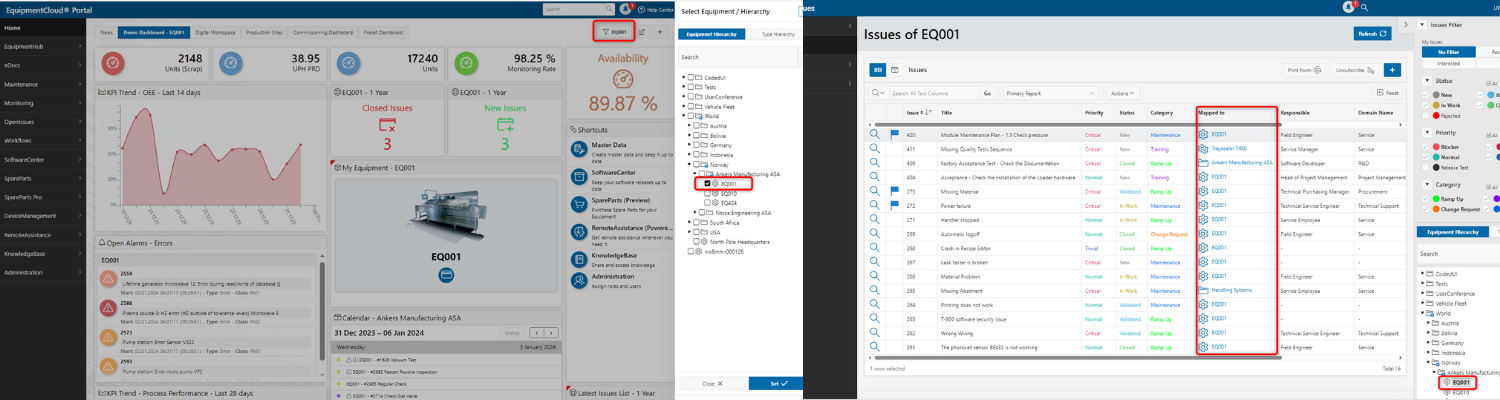The width and height of the screenshot is (1500, 400).
Task: Click the Print Form button
Action: coord(1304,70)
